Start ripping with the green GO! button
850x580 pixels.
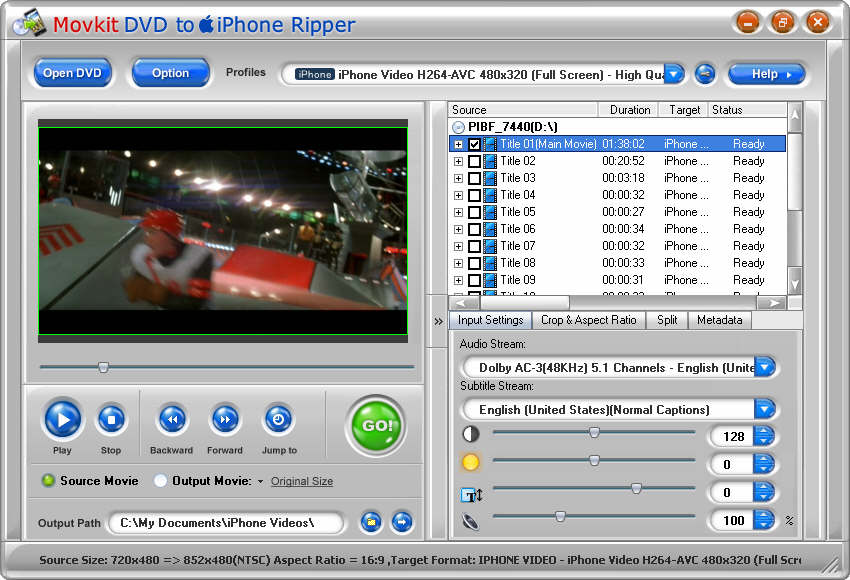pyautogui.click(x=376, y=426)
